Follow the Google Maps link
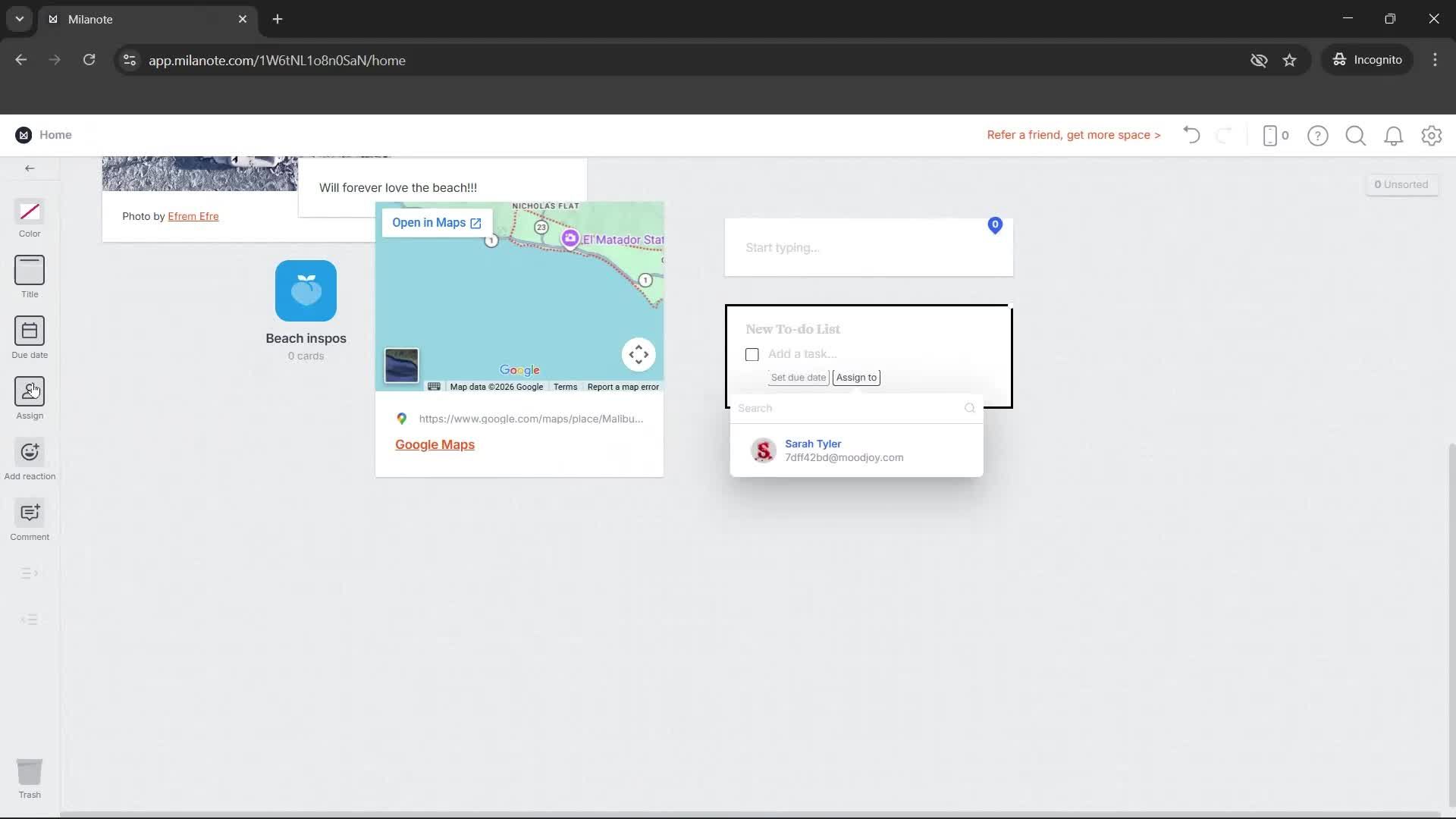Image resolution: width=1456 pixels, height=819 pixels. coord(435,444)
